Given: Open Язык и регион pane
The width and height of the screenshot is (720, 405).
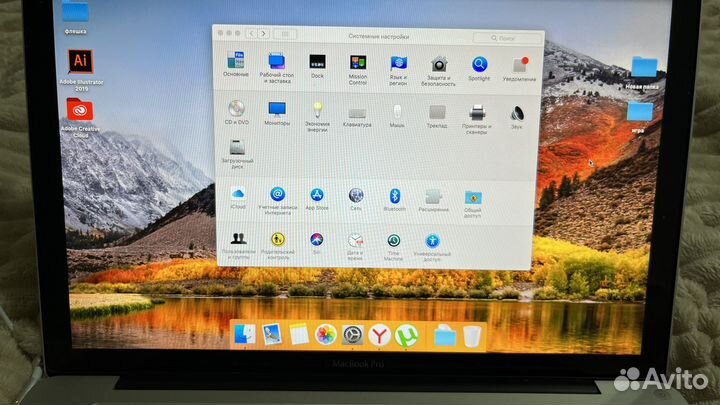Looking at the screenshot, I should click(398, 63).
